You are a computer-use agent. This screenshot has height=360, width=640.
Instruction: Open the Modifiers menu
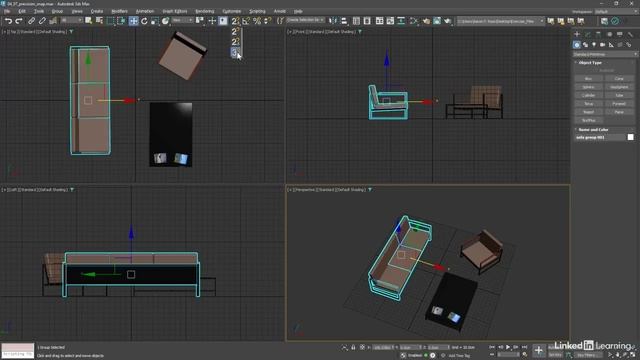click(119, 11)
